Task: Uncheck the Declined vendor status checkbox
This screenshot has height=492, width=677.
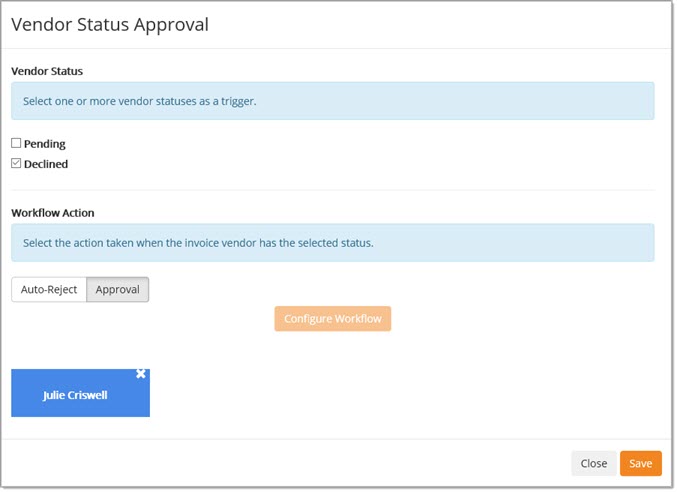Action: [x=16, y=163]
